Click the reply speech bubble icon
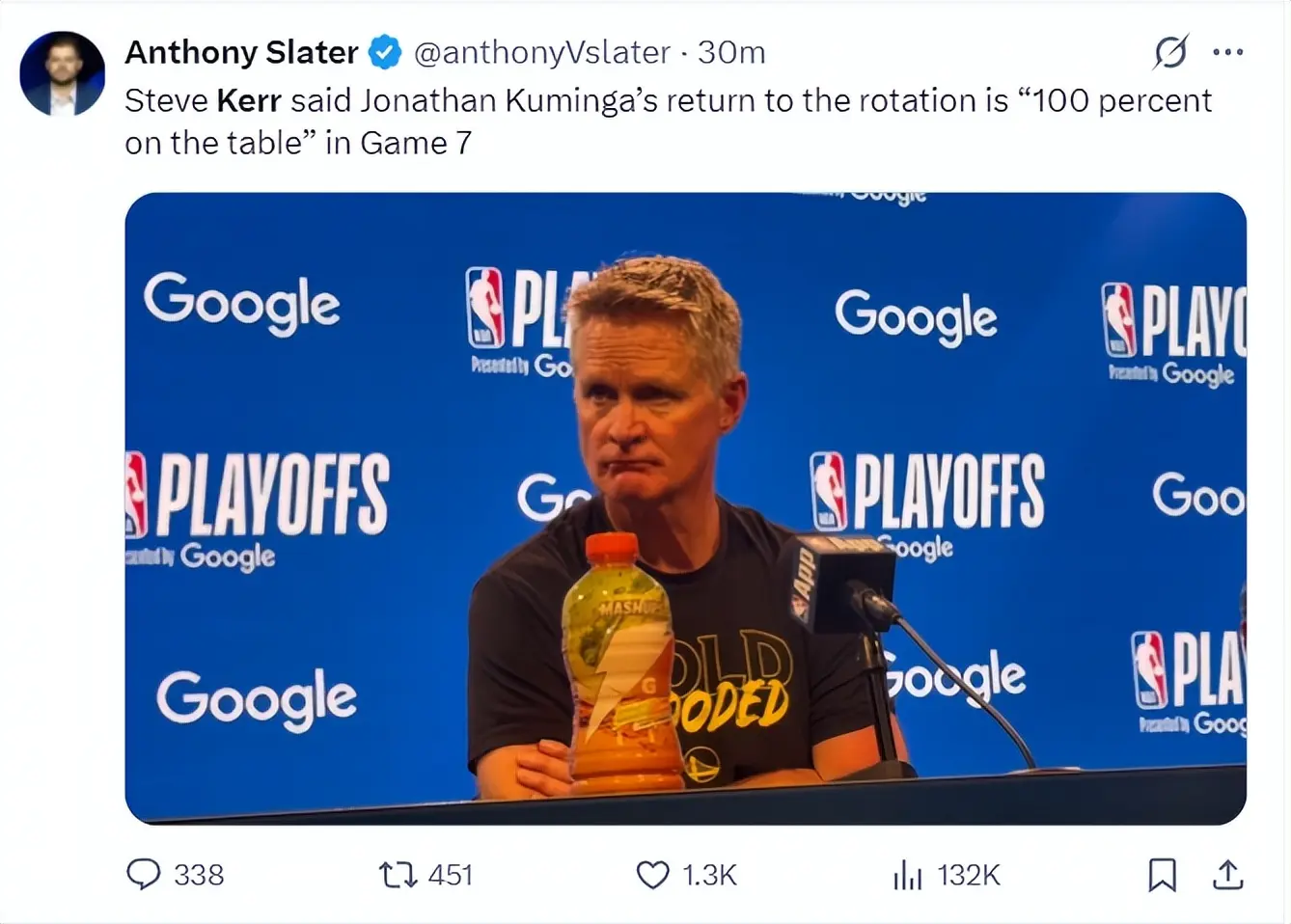1291x924 pixels. pyautogui.click(x=144, y=875)
